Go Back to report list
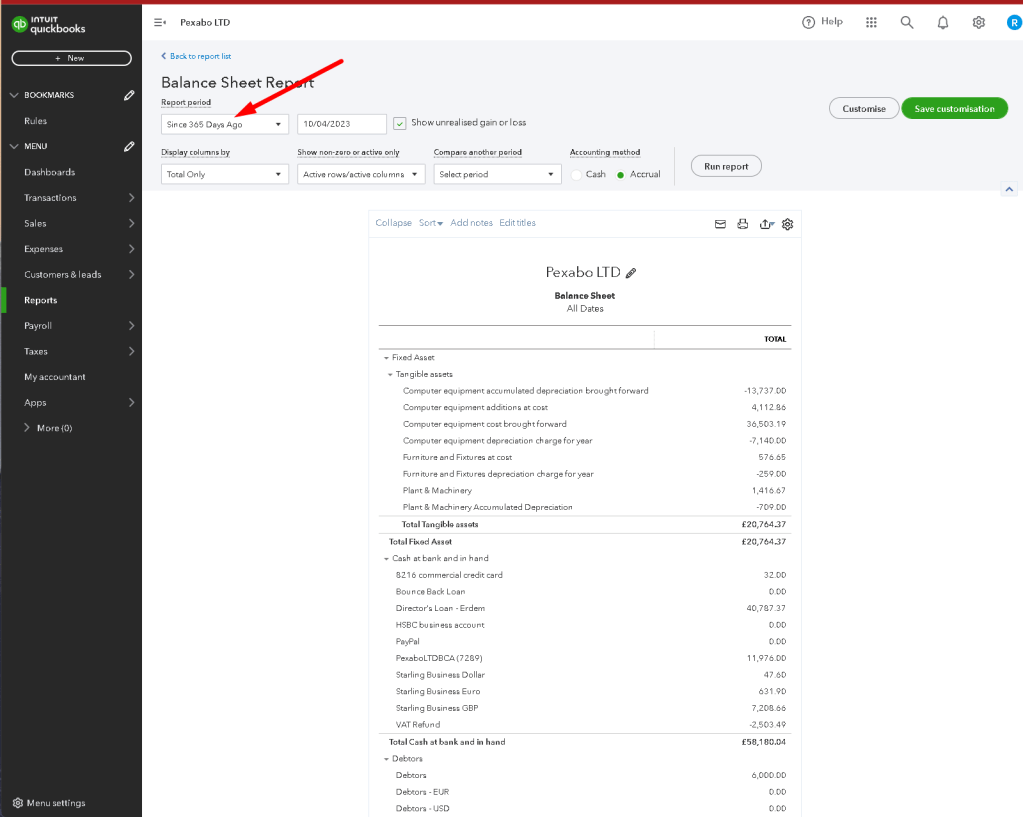The width and height of the screenshot is (1023, 817). coord(196,56)
